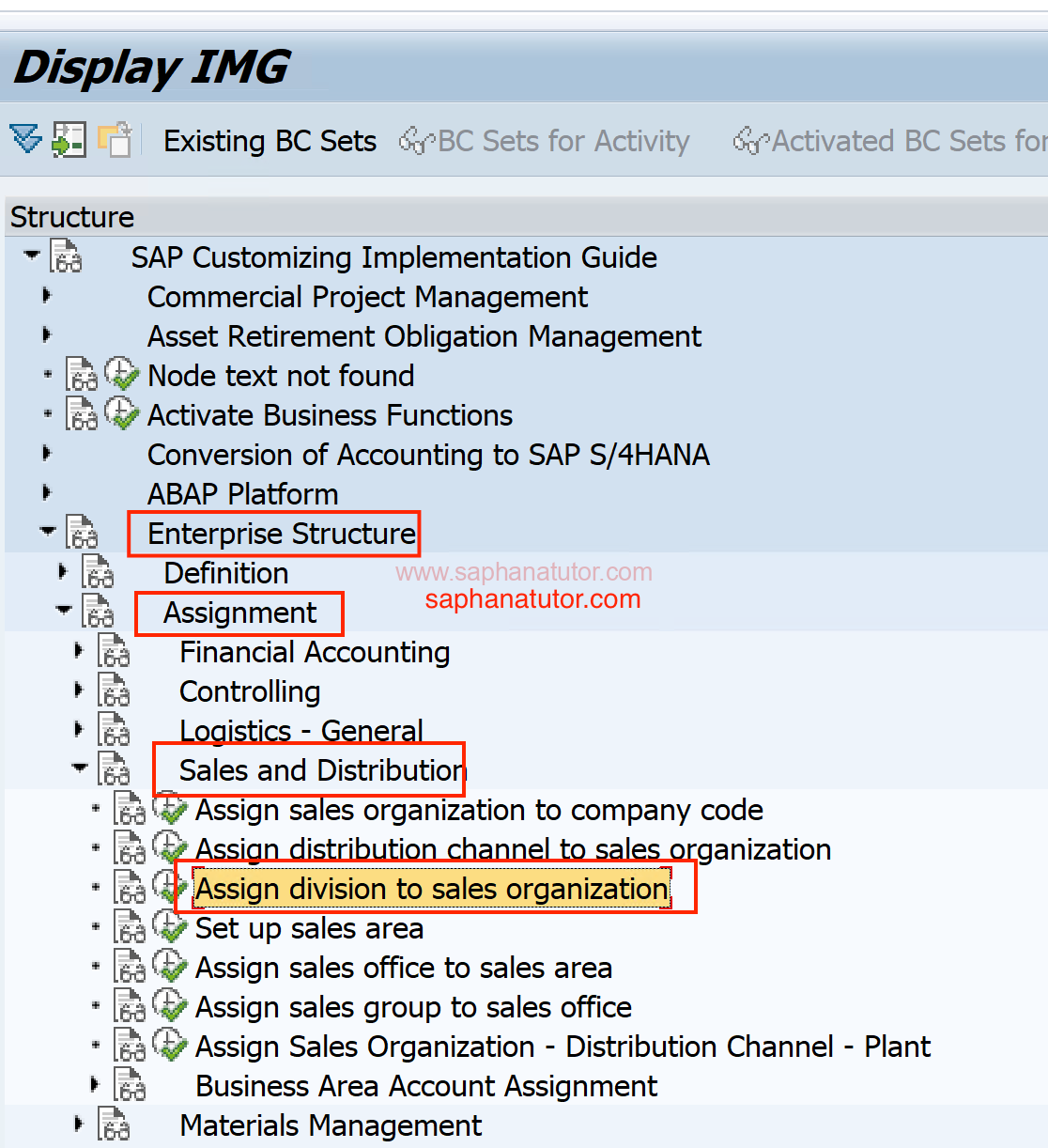Expand Controlling node
Image resolution: width=1048 pixels, height=1148 pixels.
point(79,690)
